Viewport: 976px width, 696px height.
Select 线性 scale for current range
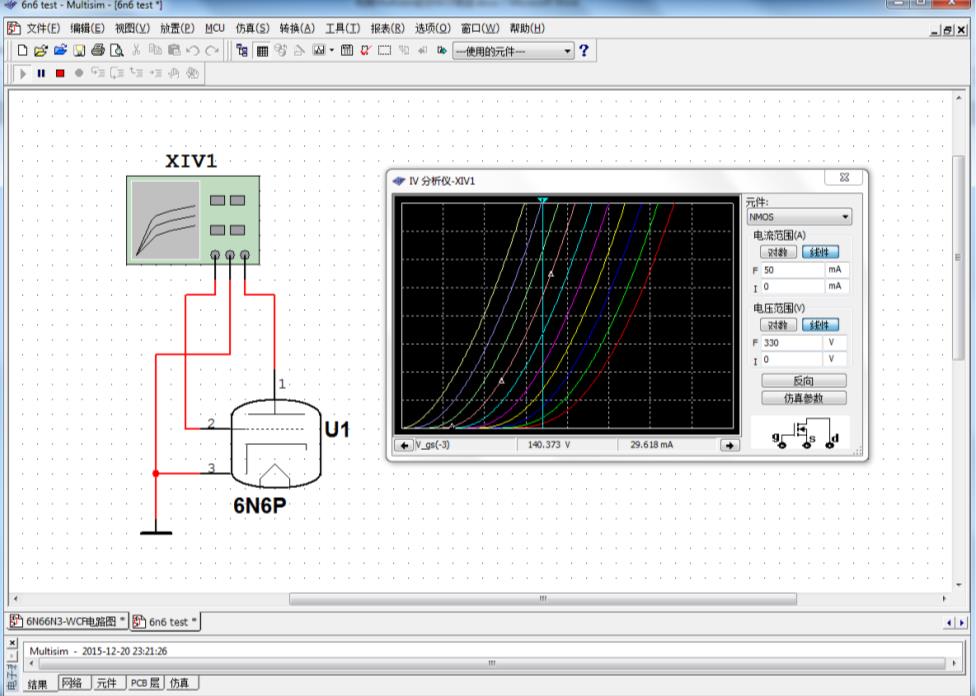pos(822,252)
